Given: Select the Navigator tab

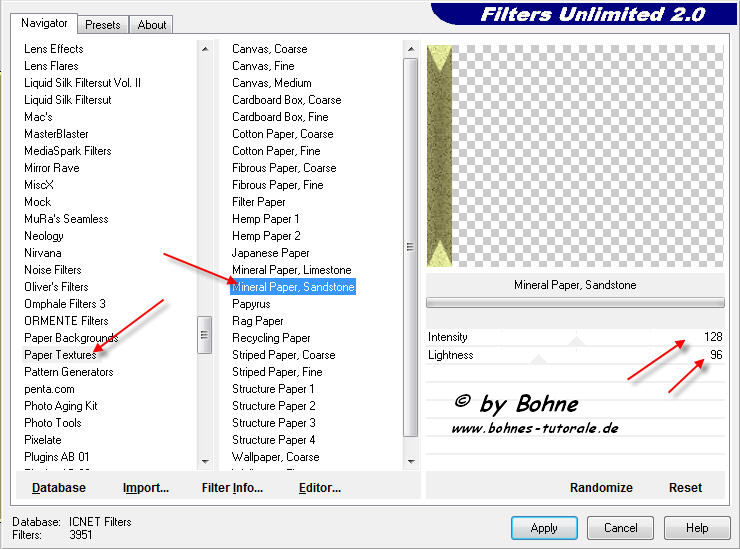Looking at the screenshot, I should [45, 23].
